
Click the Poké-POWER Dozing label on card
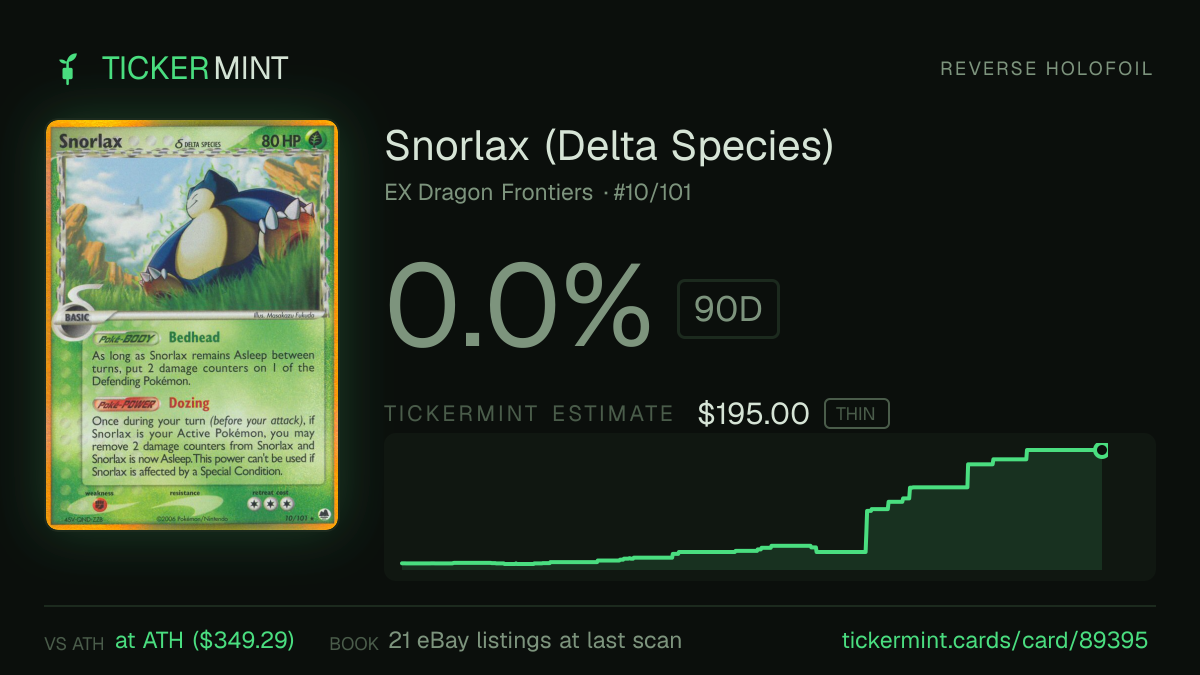point(152,403)
